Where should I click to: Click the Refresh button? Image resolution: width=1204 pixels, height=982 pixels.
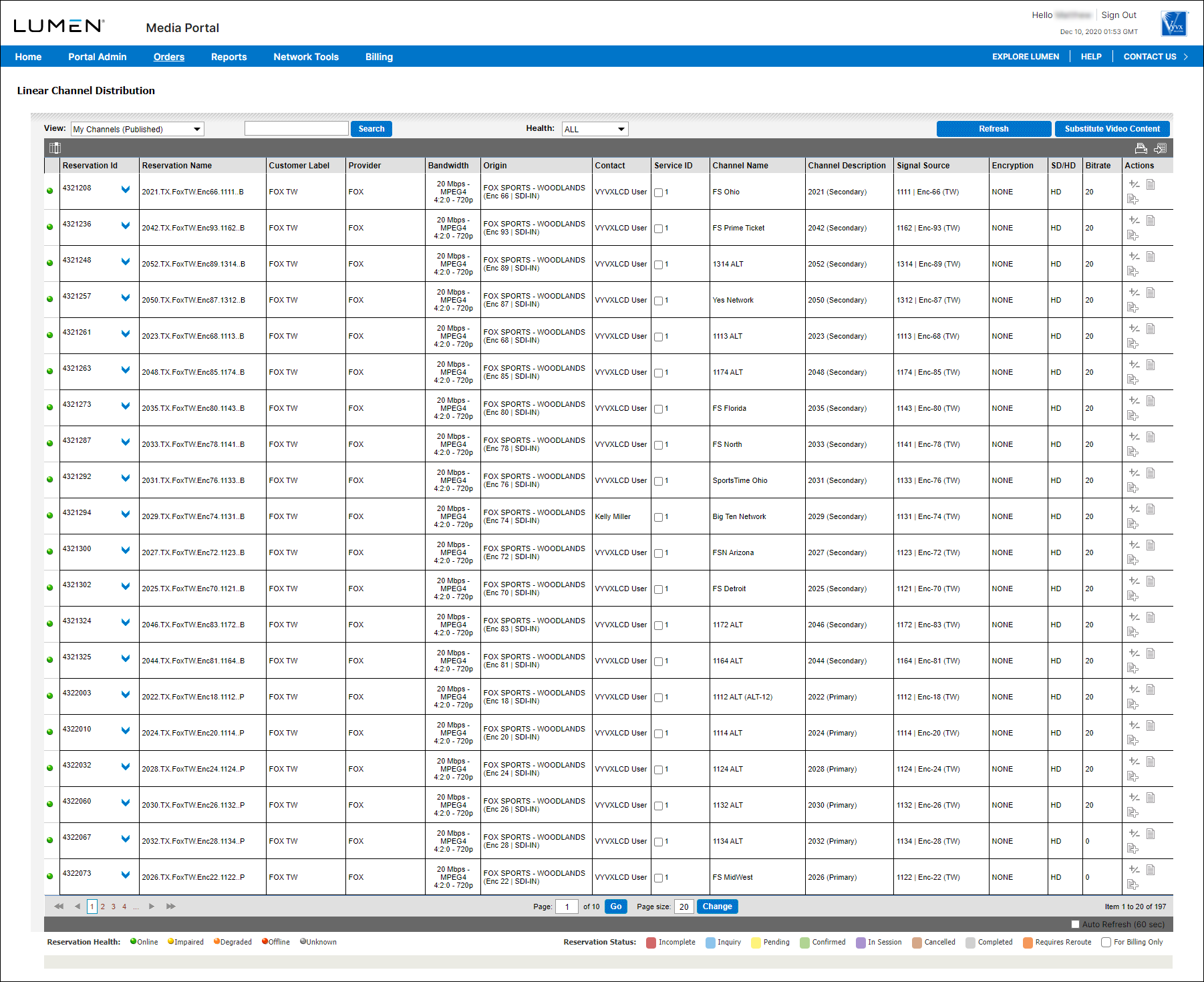click(x=994, y=129)
